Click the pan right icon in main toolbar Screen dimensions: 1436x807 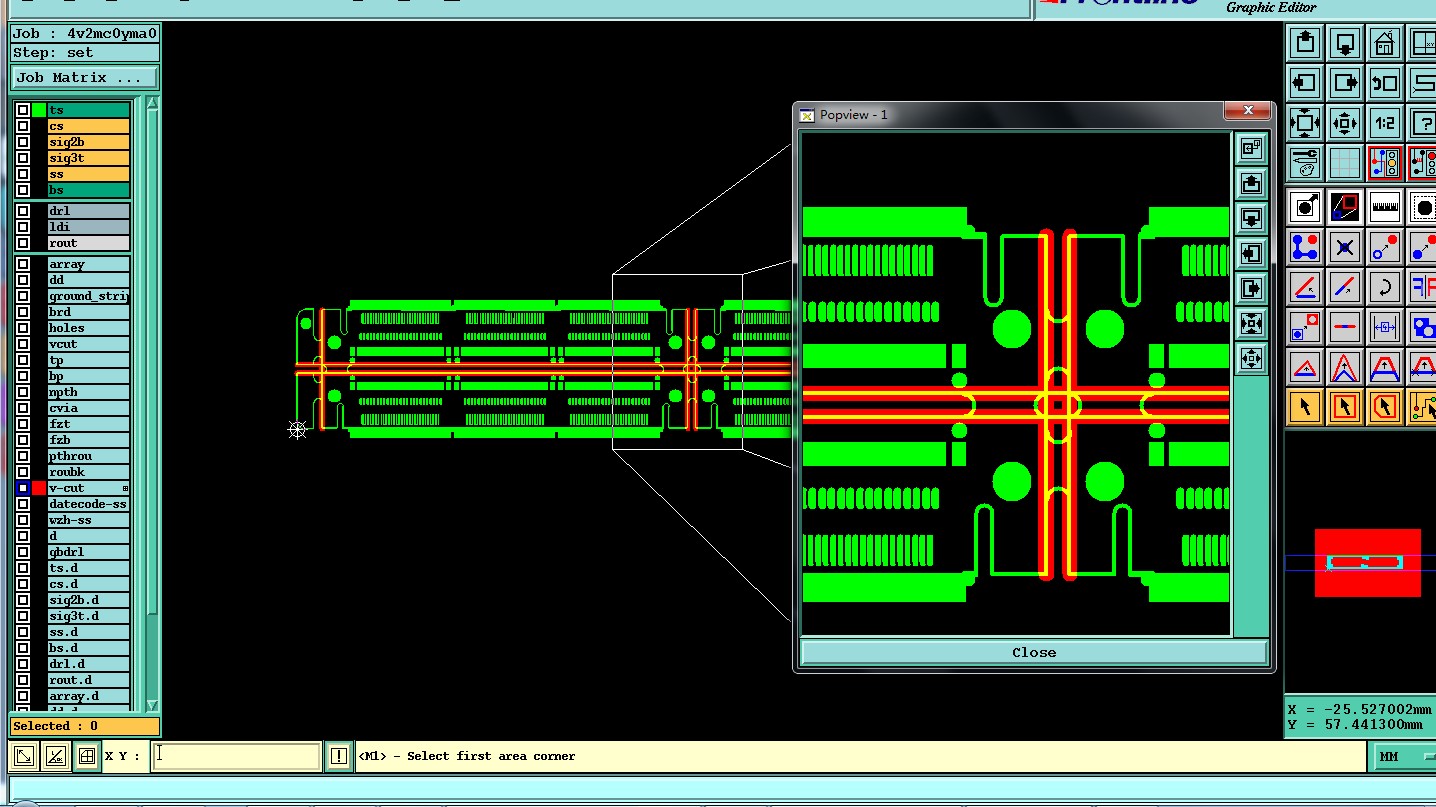pyautogui.click(x=1345, y=83)
